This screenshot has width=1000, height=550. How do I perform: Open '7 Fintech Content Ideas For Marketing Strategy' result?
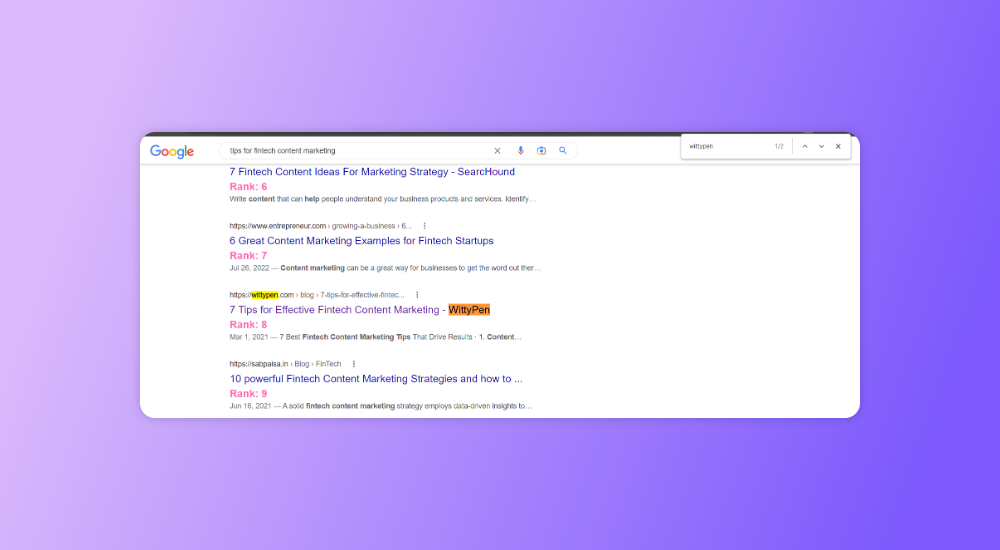pos(372,172)
